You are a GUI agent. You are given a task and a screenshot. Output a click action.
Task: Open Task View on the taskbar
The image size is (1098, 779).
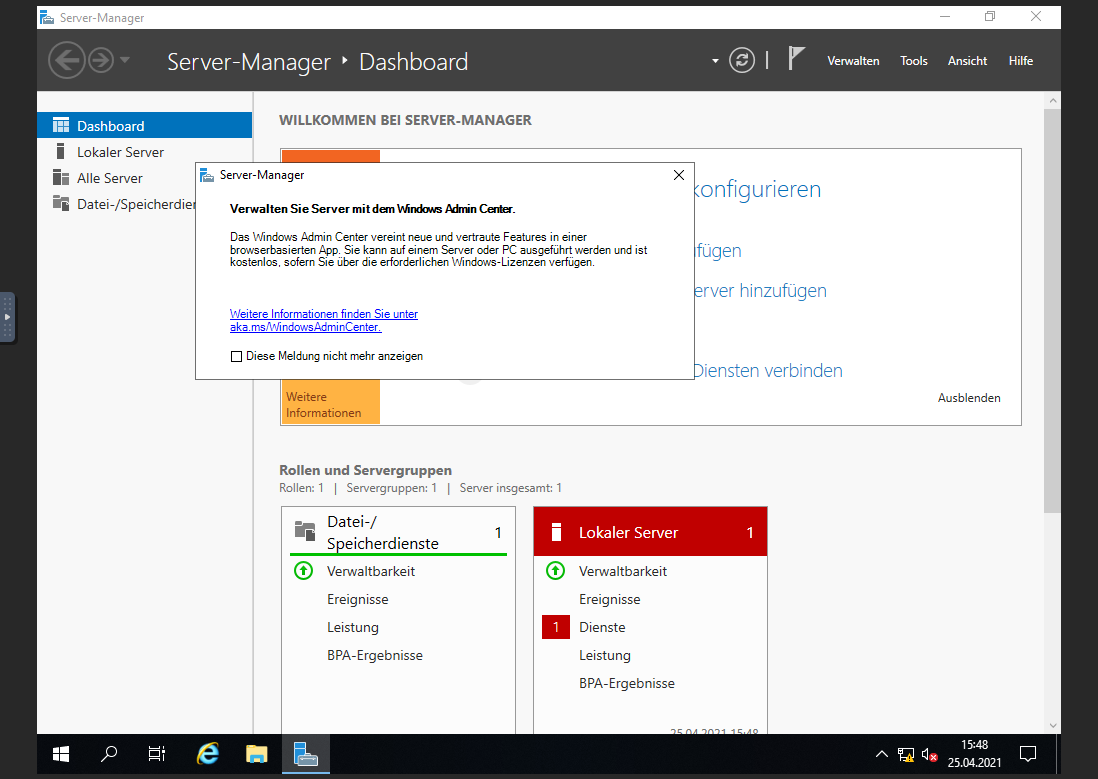(x=157, y=754)
